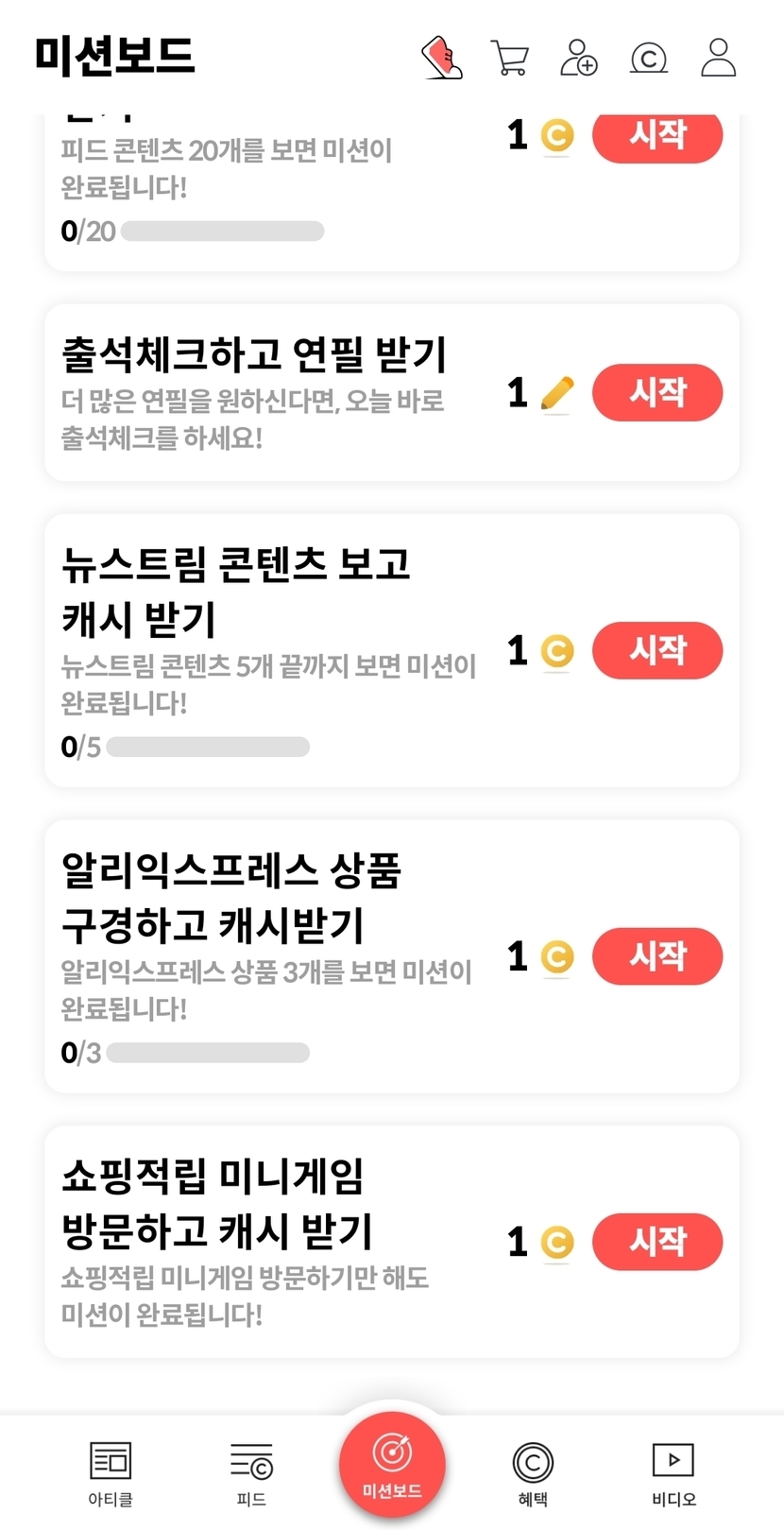Tap the gold coin on 뉴스트림 mission
This screenshot has height=1530, width=784.
point(557,651)
